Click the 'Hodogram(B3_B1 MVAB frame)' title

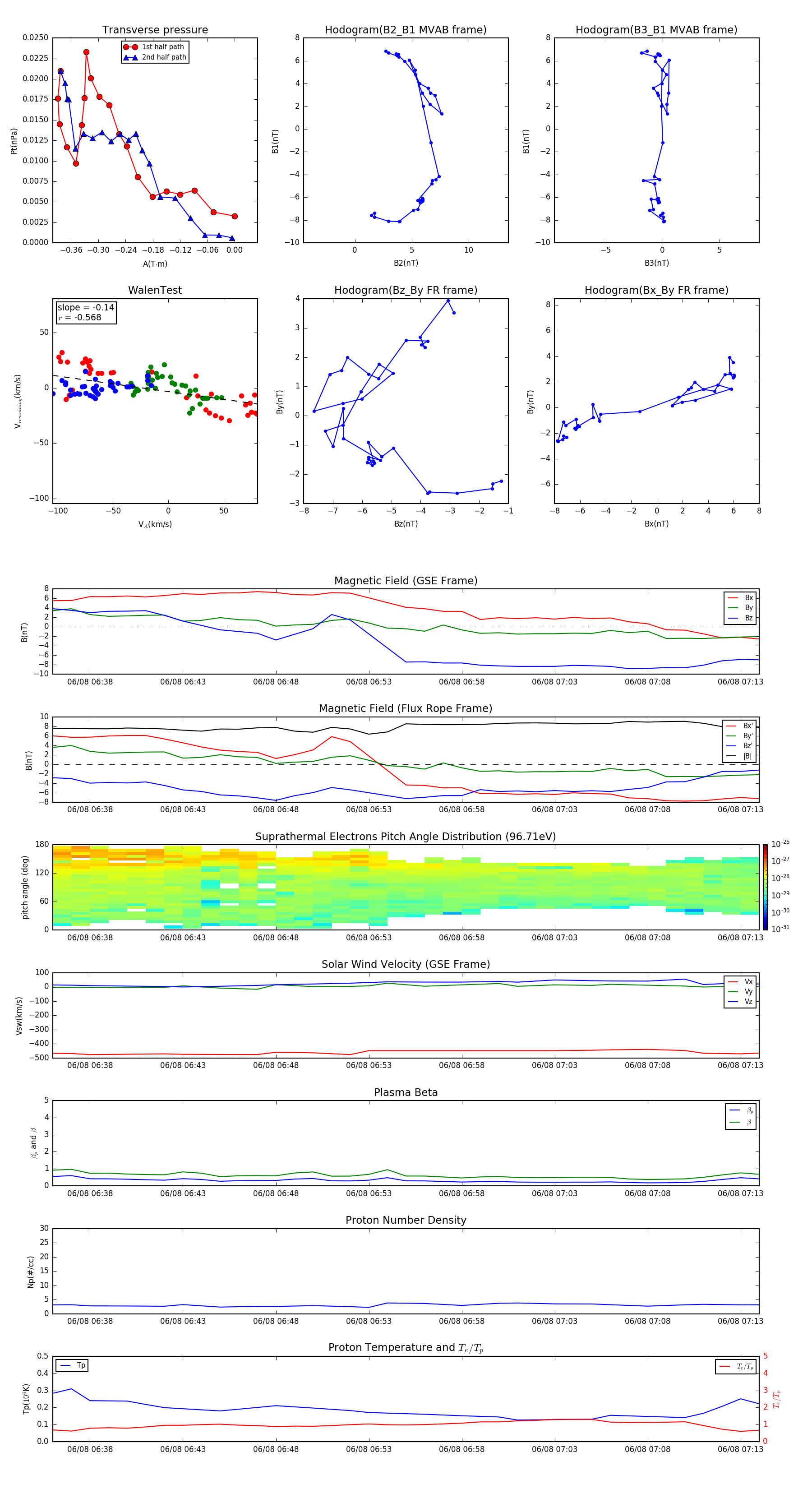656,30
